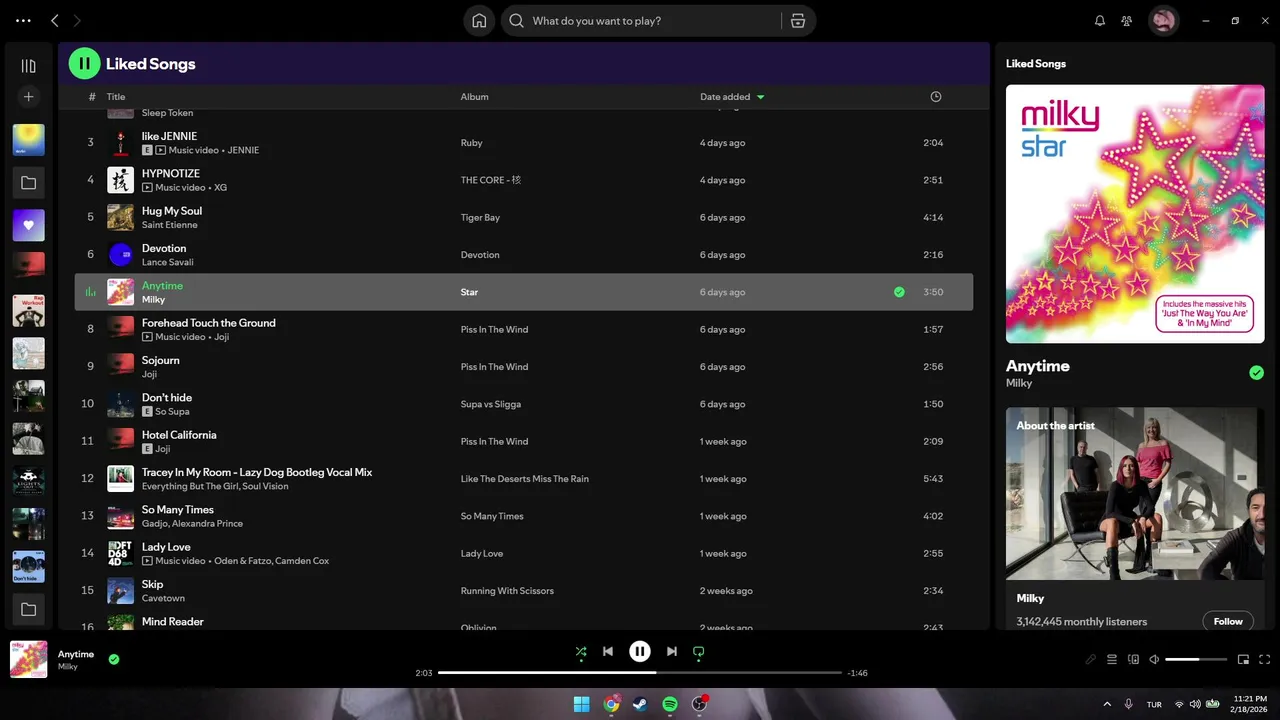Screen dimensions: 1280x720
Task: Select the Lady Love track
Action: 524,553
